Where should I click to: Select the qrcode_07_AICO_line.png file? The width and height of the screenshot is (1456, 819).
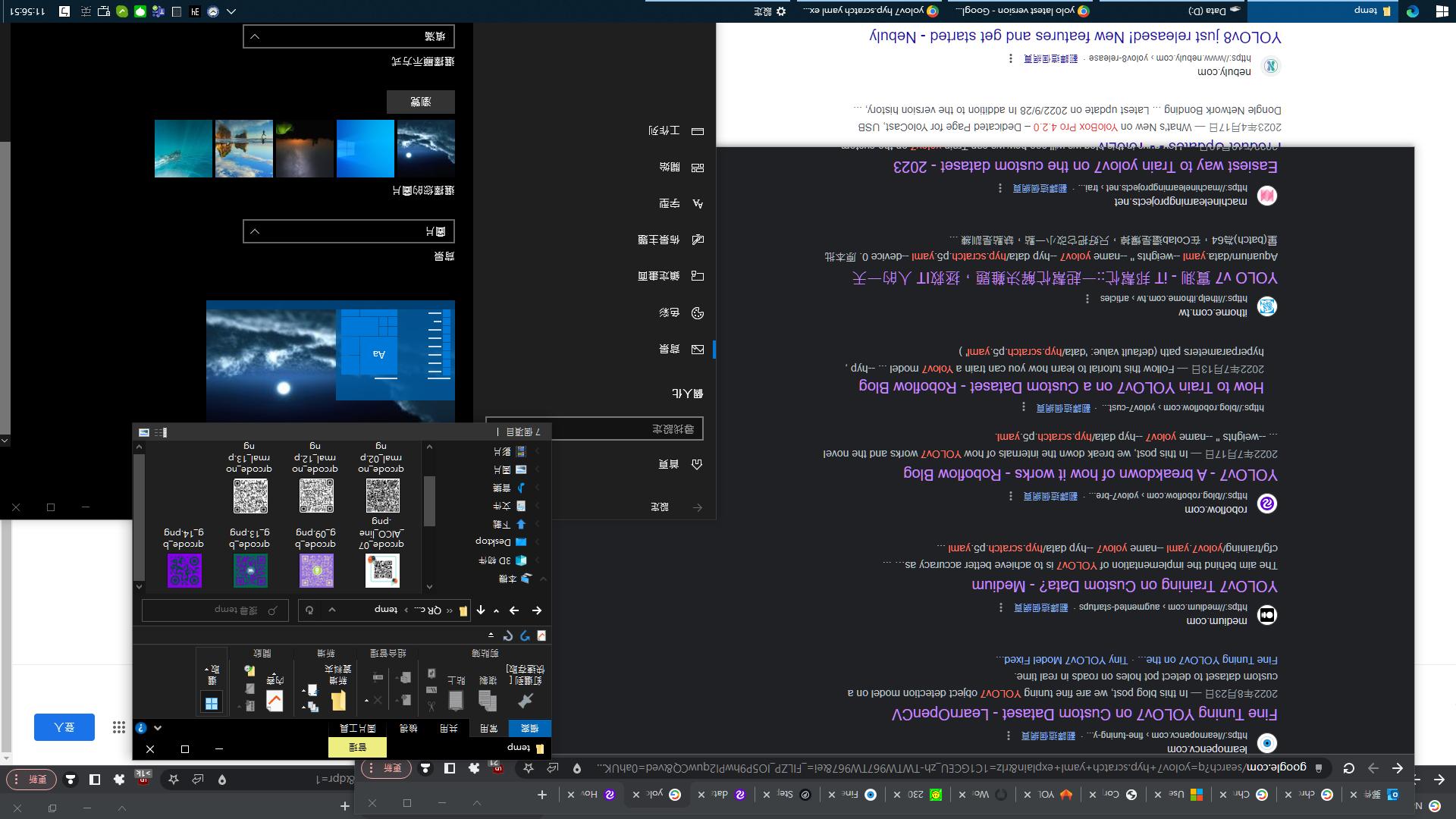[382, 554]
